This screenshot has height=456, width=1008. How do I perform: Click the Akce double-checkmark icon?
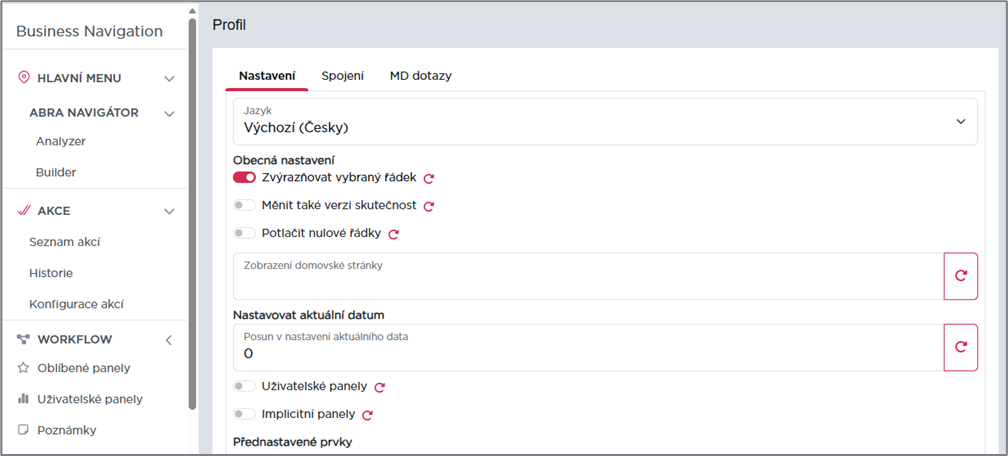(x=24, y=210)
